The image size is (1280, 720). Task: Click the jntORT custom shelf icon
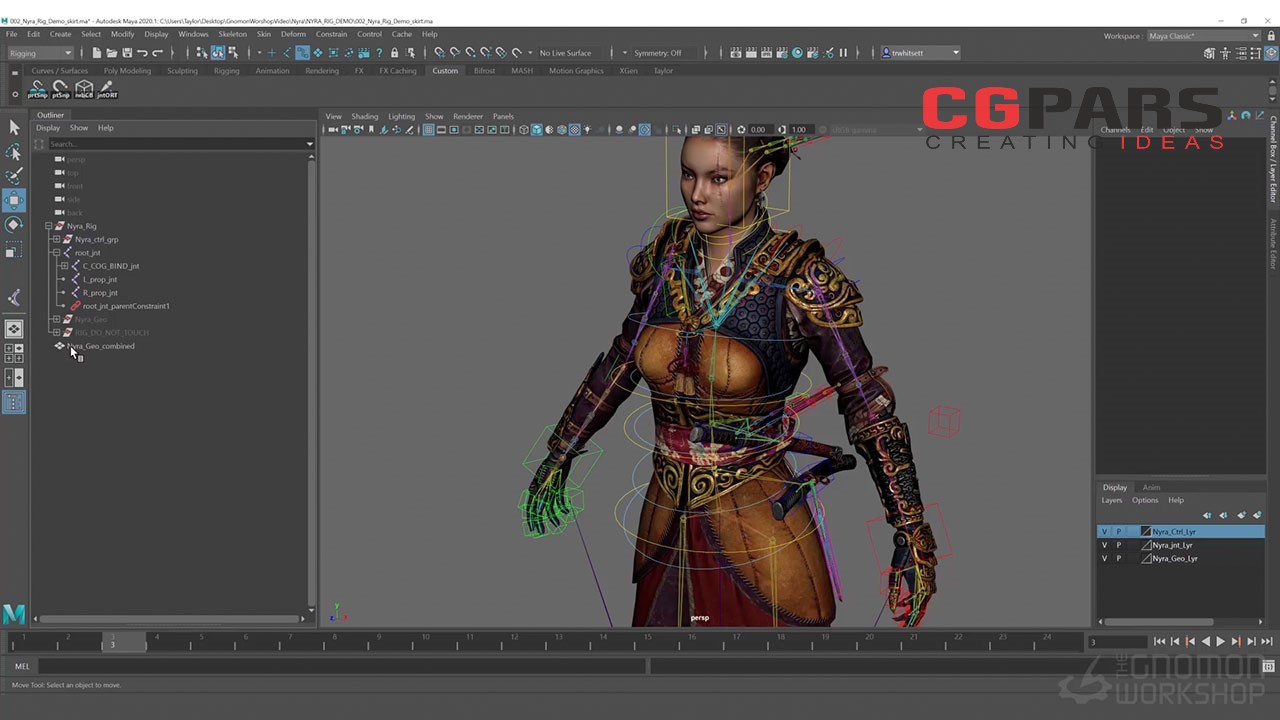tap(107, 90)
